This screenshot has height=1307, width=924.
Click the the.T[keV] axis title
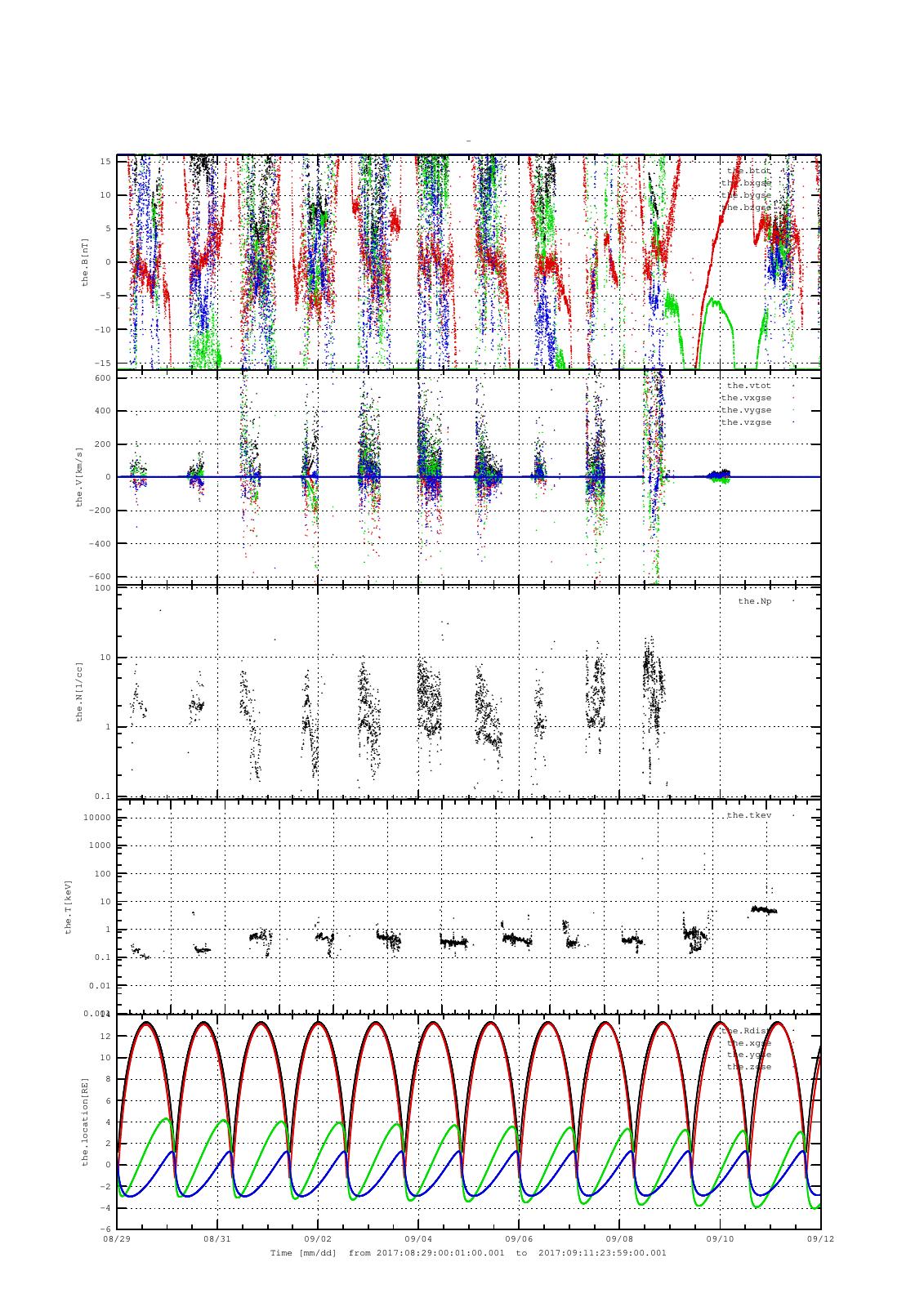tap(69, 907)
